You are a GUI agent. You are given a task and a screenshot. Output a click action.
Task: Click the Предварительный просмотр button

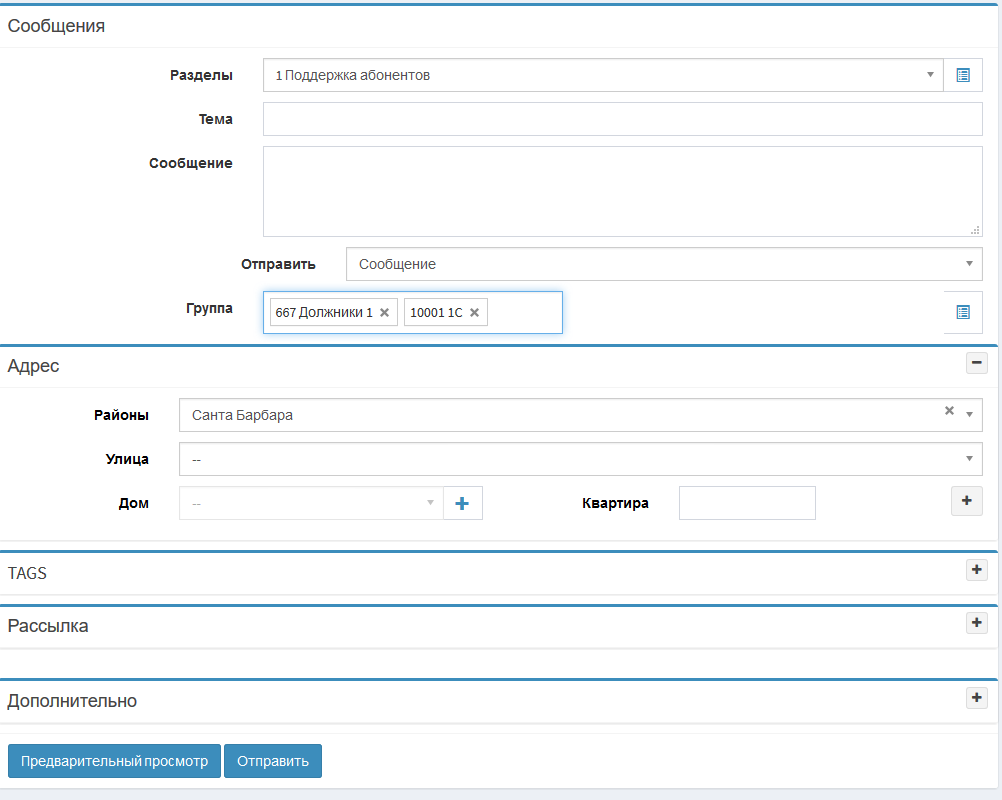click(x=114, y=761)
